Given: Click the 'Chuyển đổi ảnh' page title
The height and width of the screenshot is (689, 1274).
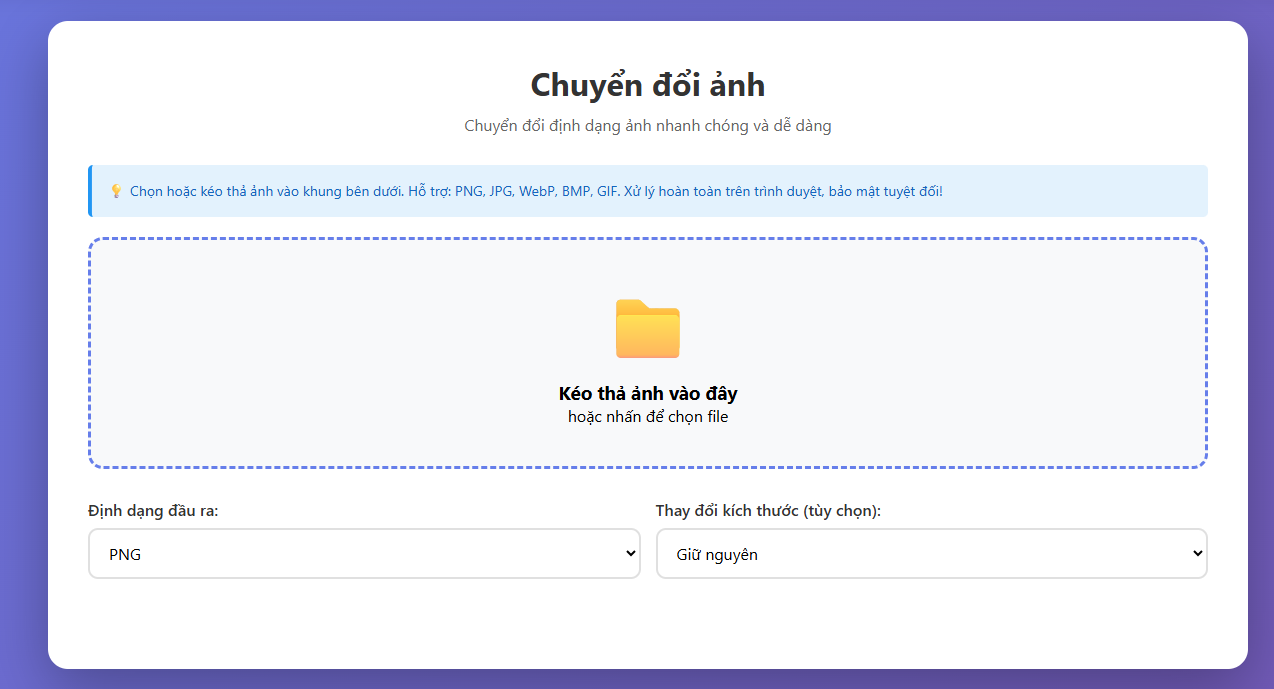Looking at the screenshot, I should click(x=647, y=85).
